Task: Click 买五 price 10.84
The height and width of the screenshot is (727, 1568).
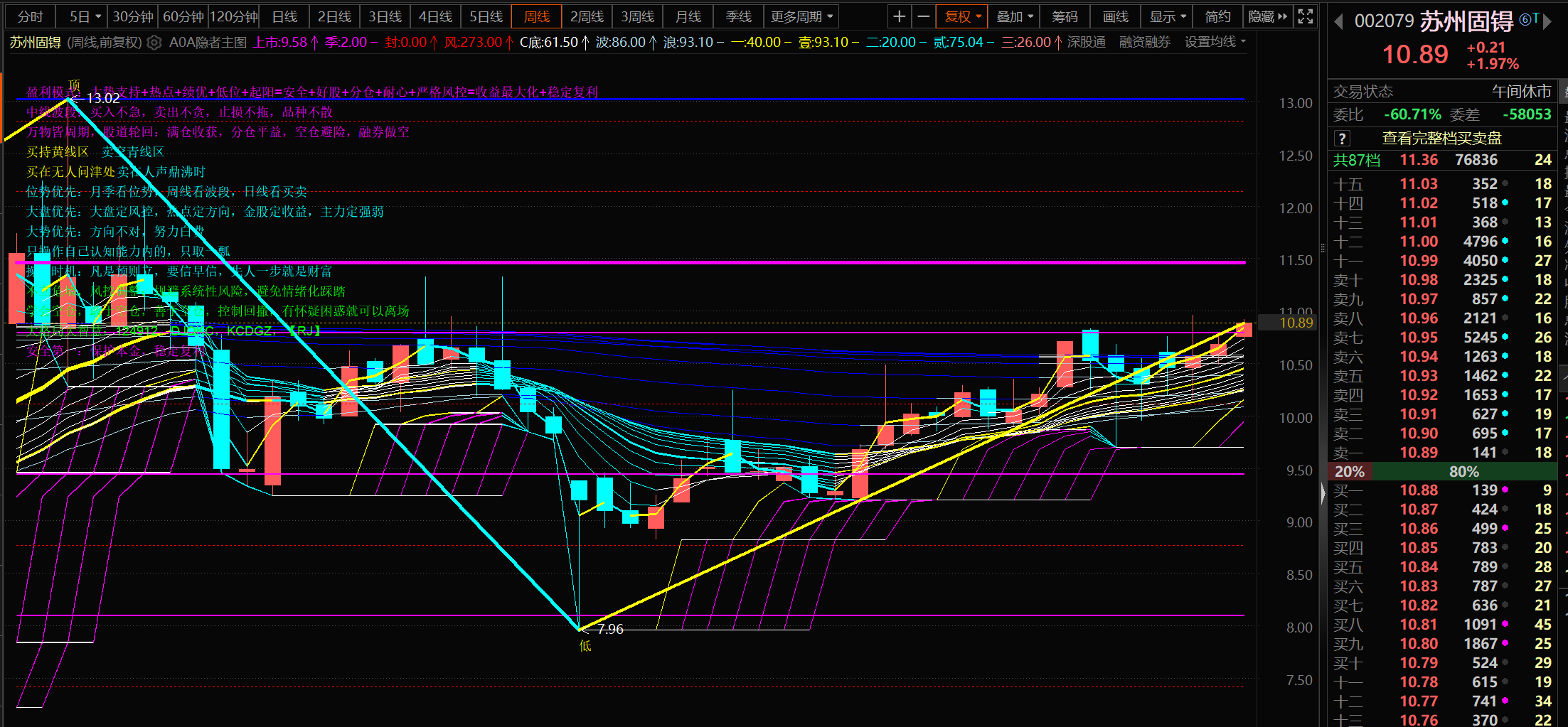Action: (x=1419, y=567)
